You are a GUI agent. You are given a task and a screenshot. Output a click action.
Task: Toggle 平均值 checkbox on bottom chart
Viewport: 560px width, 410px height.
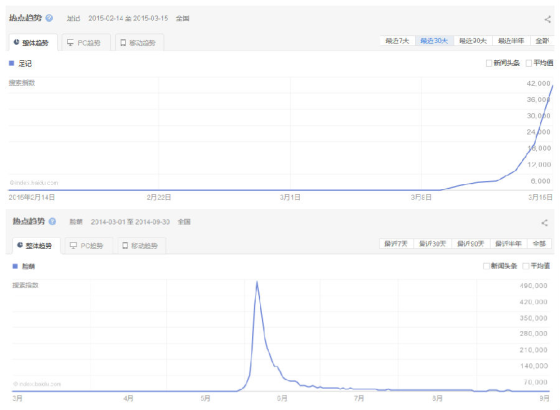[525, 266]
